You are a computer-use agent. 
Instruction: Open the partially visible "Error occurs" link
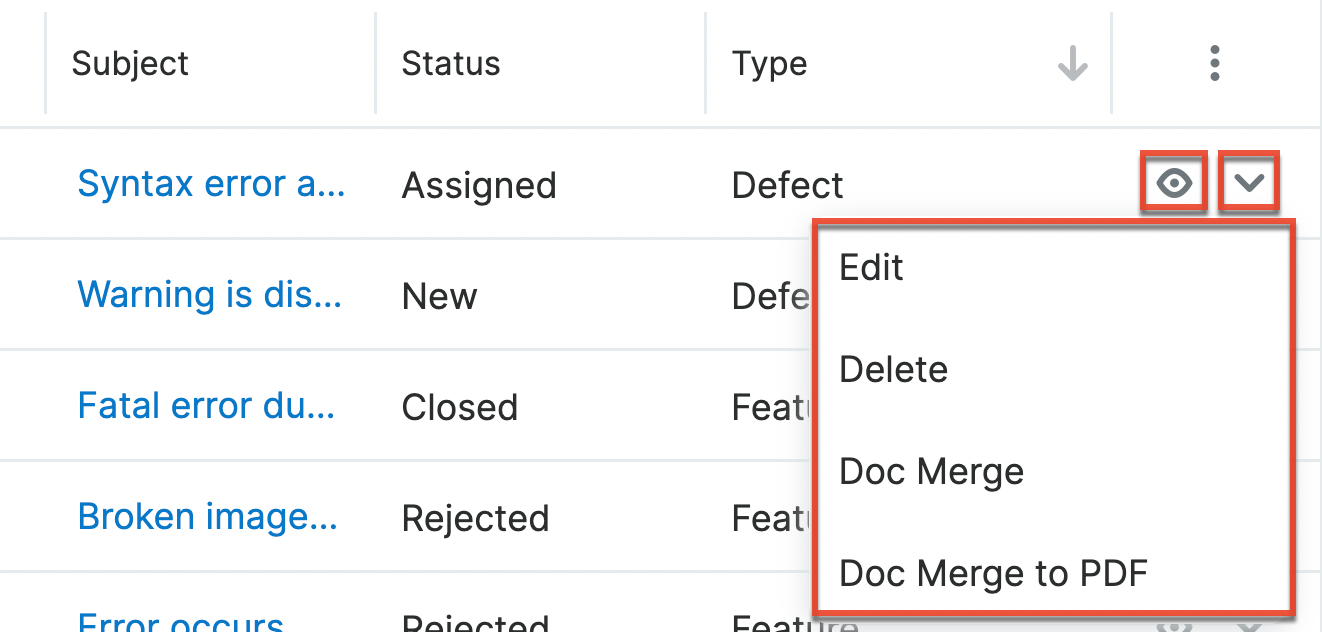[x=181, y=622]
